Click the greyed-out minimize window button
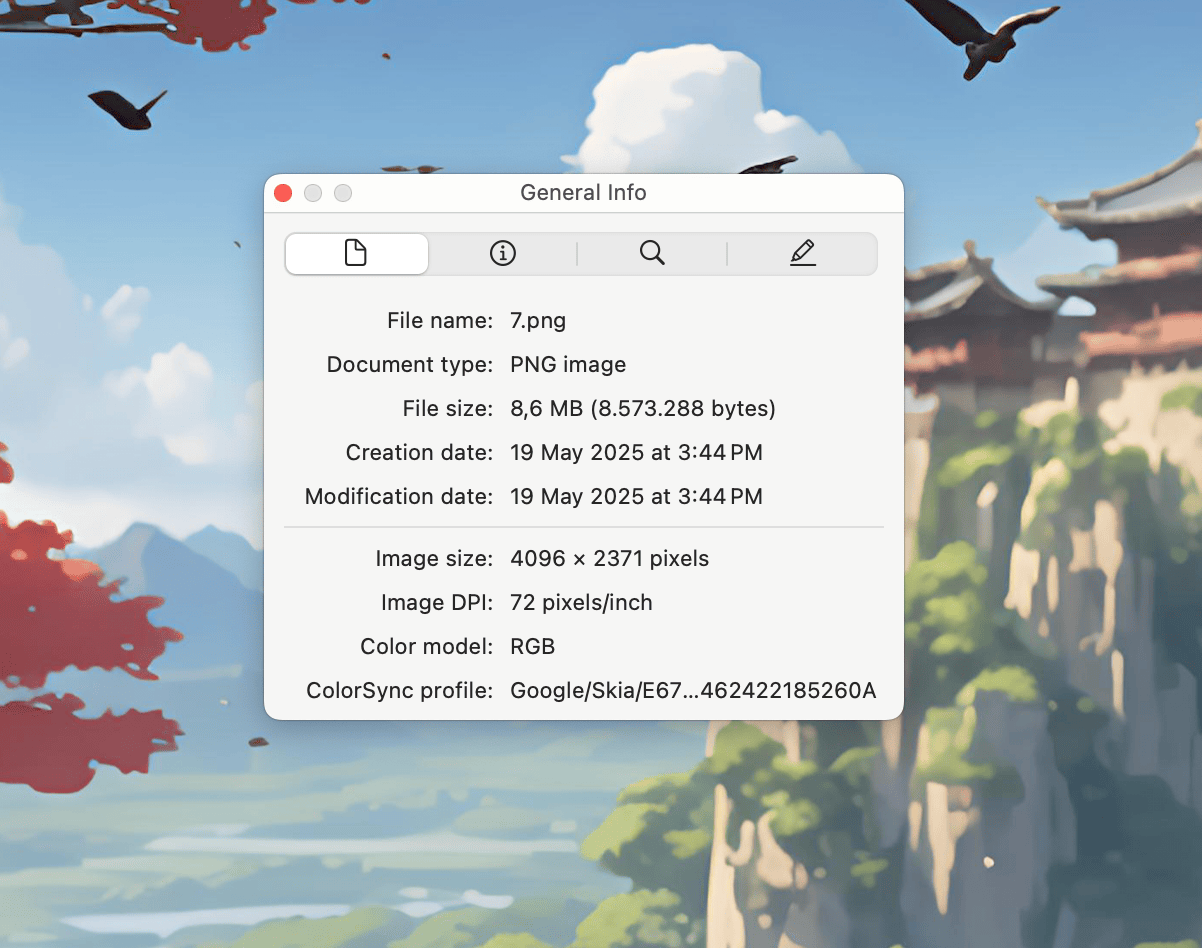1202x948 pixels. click(313, 193)
